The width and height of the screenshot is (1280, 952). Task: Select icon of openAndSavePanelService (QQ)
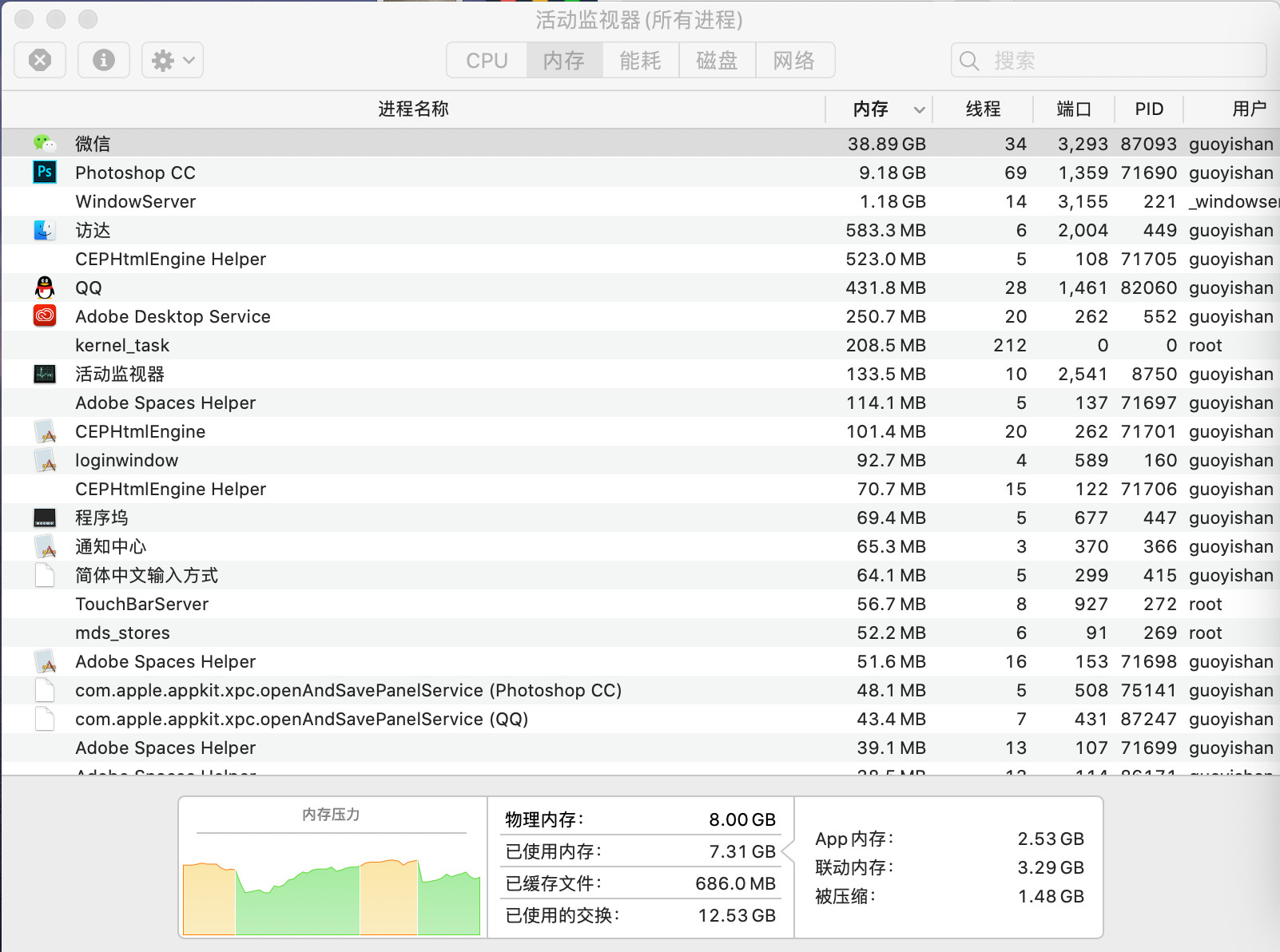click(x=45, y=719)
